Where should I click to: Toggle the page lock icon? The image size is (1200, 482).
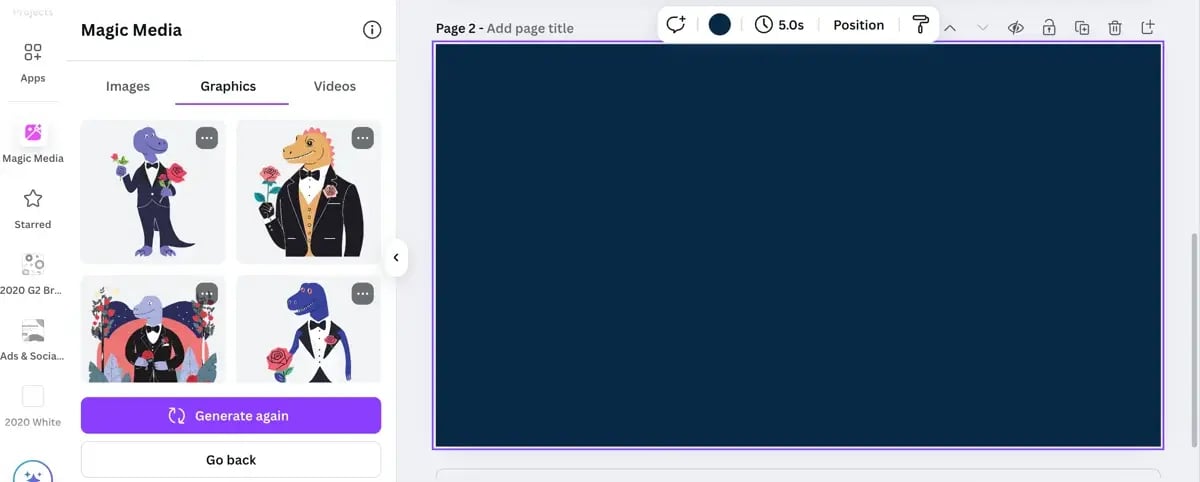pyautogui.click(x=1049, y=28)
